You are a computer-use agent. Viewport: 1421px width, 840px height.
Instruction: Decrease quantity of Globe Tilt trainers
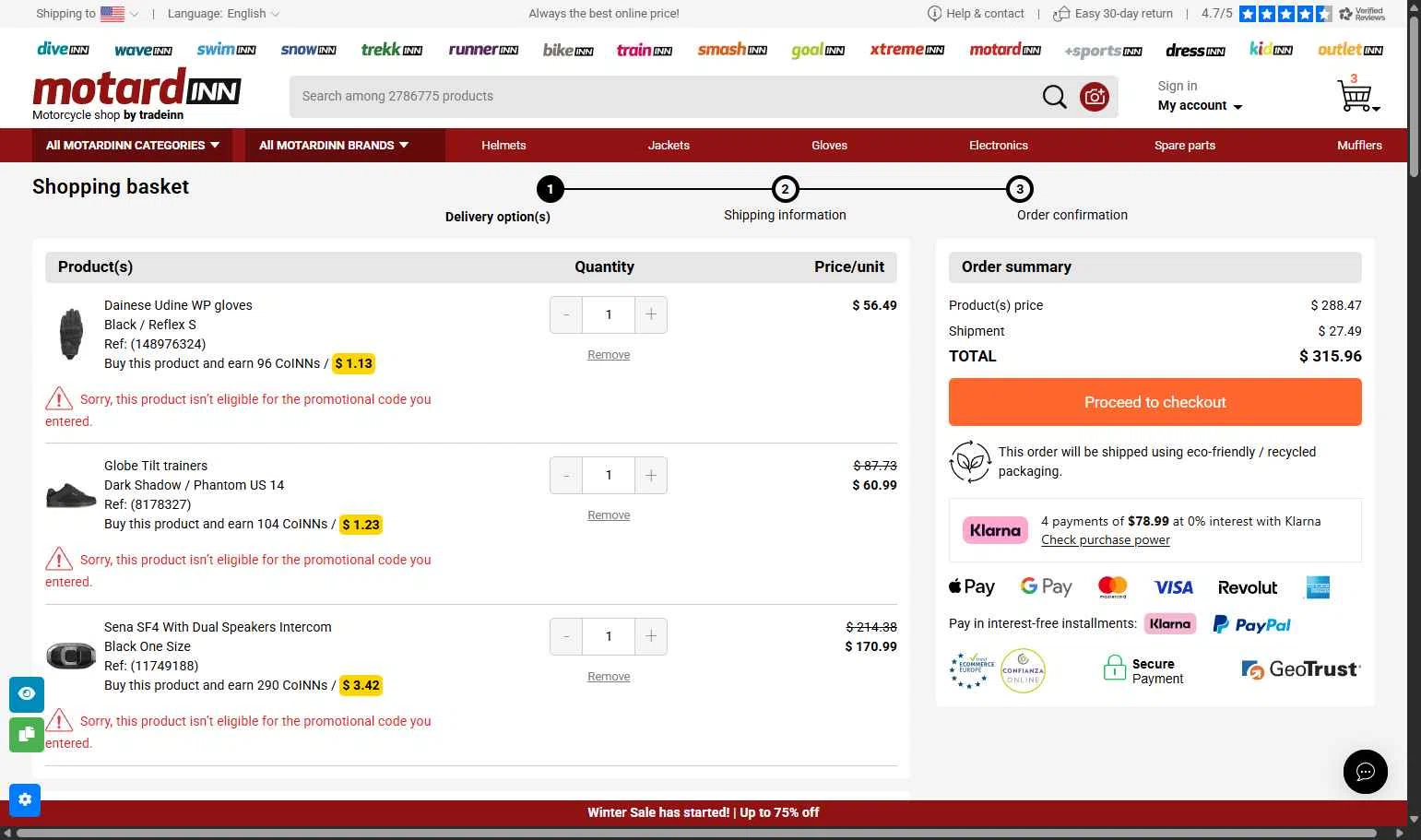click(566, 476)
